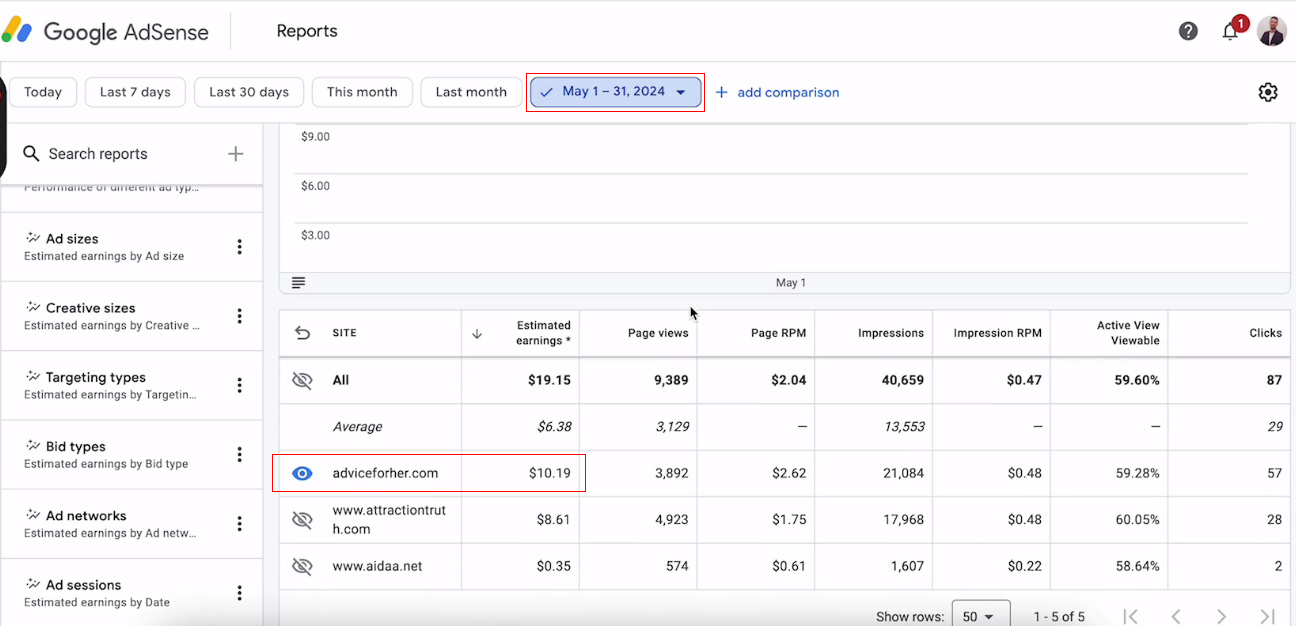1296x626 pixels.
Task: Open more options for Bid types report
Action: (239, 454)
